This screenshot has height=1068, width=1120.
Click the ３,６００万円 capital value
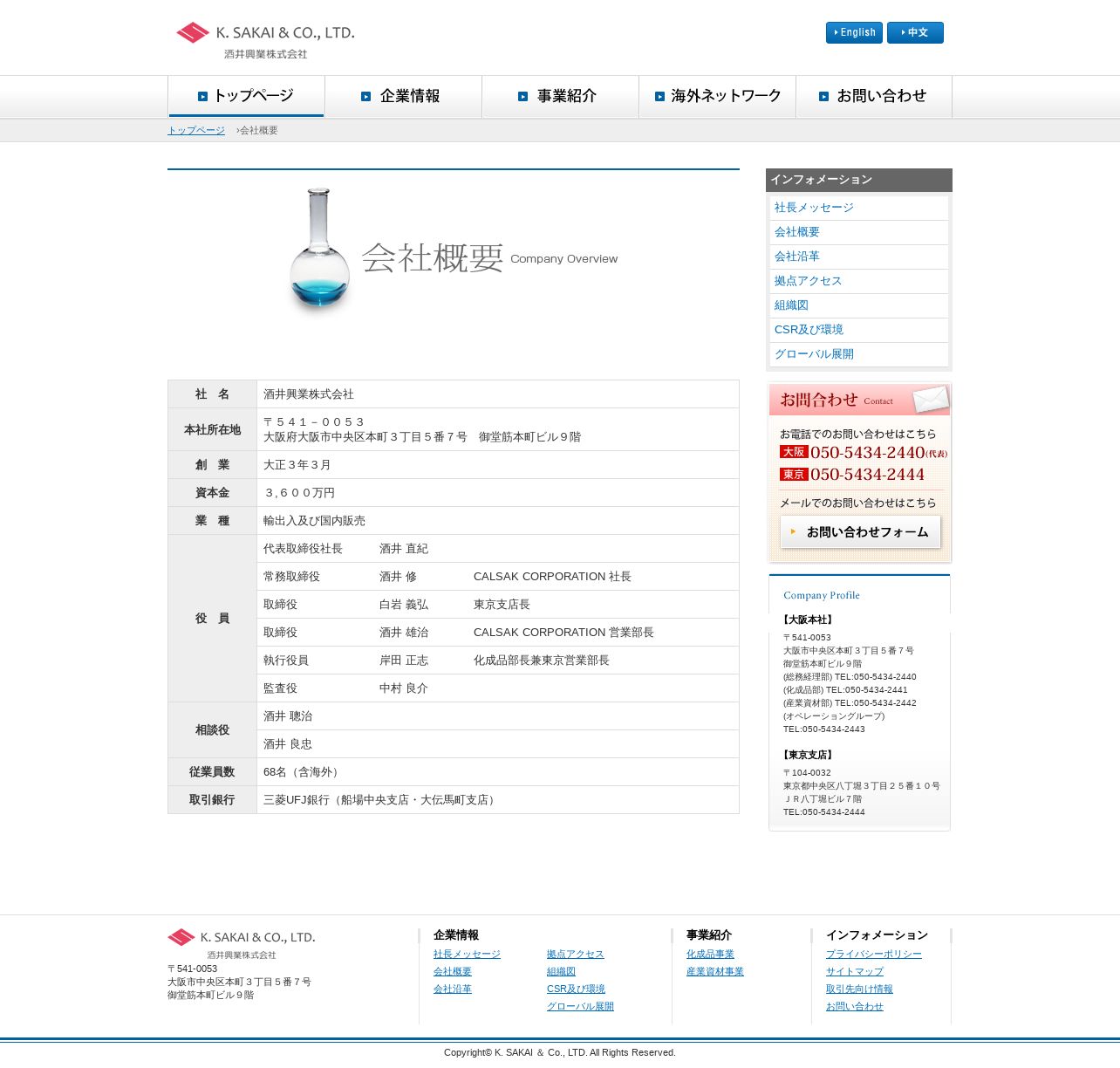click(x=299, y=493)
